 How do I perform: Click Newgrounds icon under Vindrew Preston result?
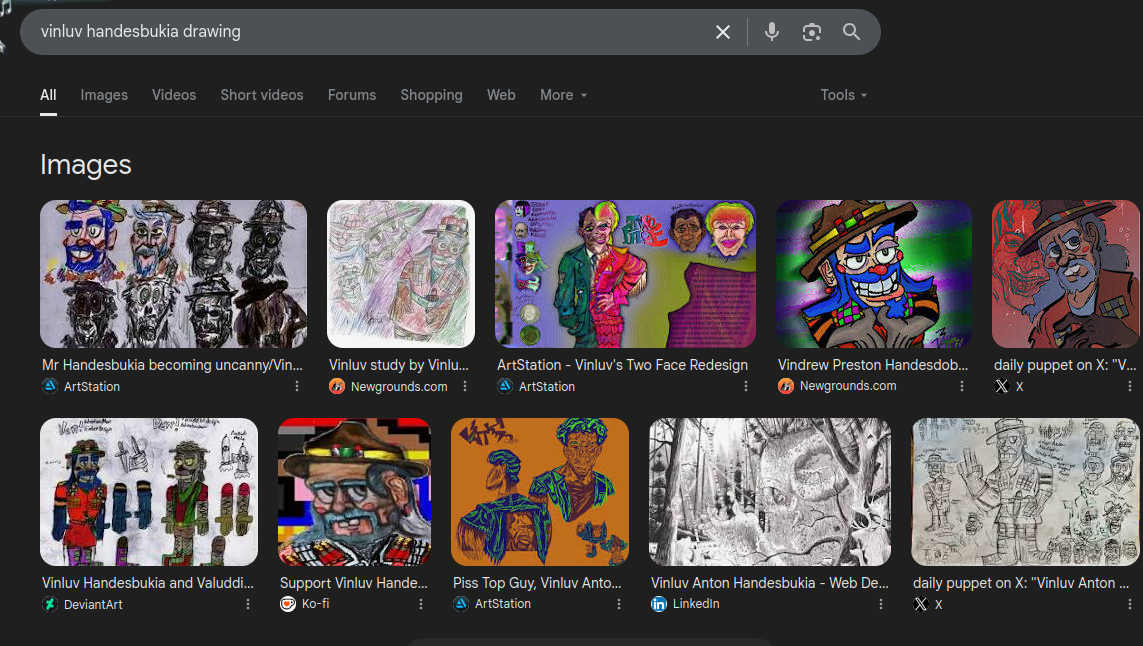coord(786,386)
